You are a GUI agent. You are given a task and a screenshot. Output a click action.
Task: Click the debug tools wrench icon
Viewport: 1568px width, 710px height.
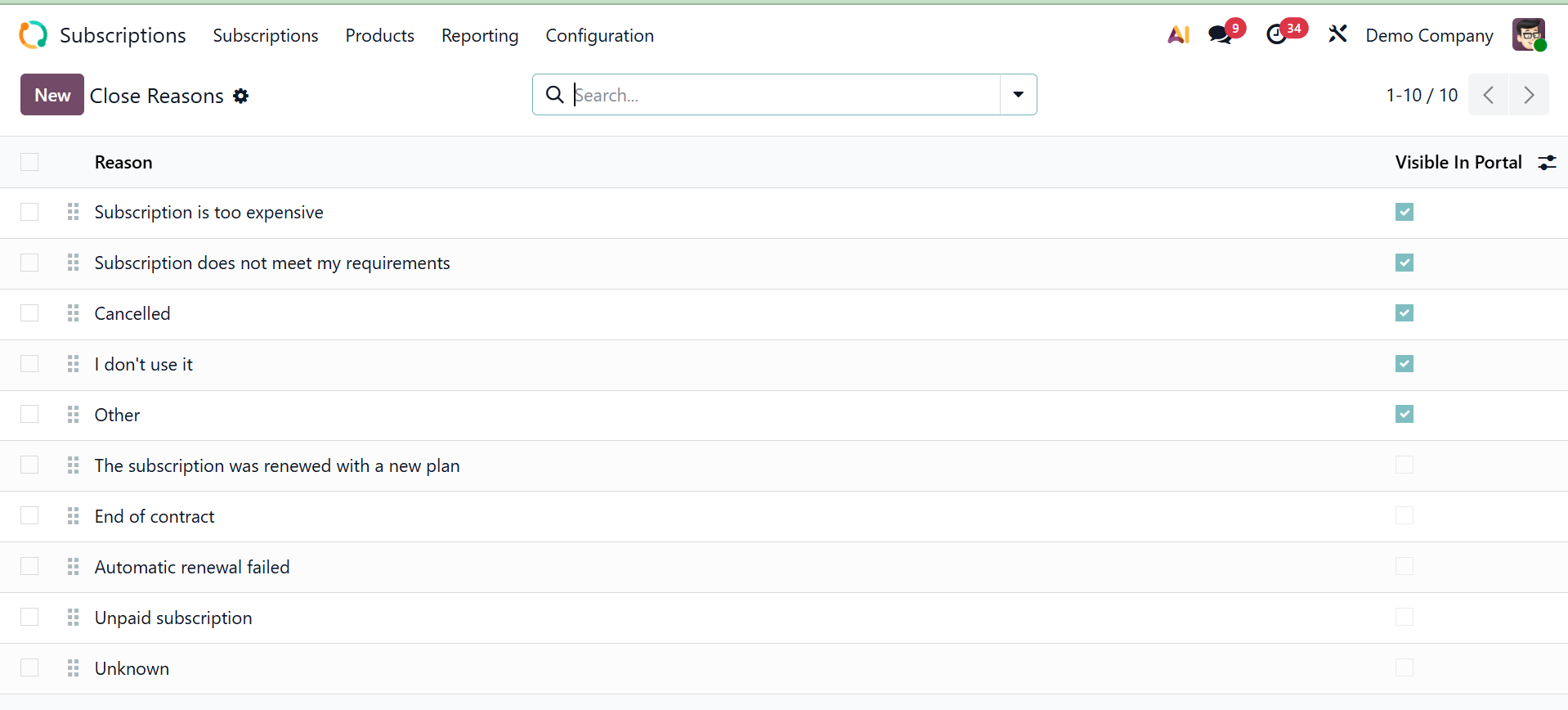coord(1337,34)
